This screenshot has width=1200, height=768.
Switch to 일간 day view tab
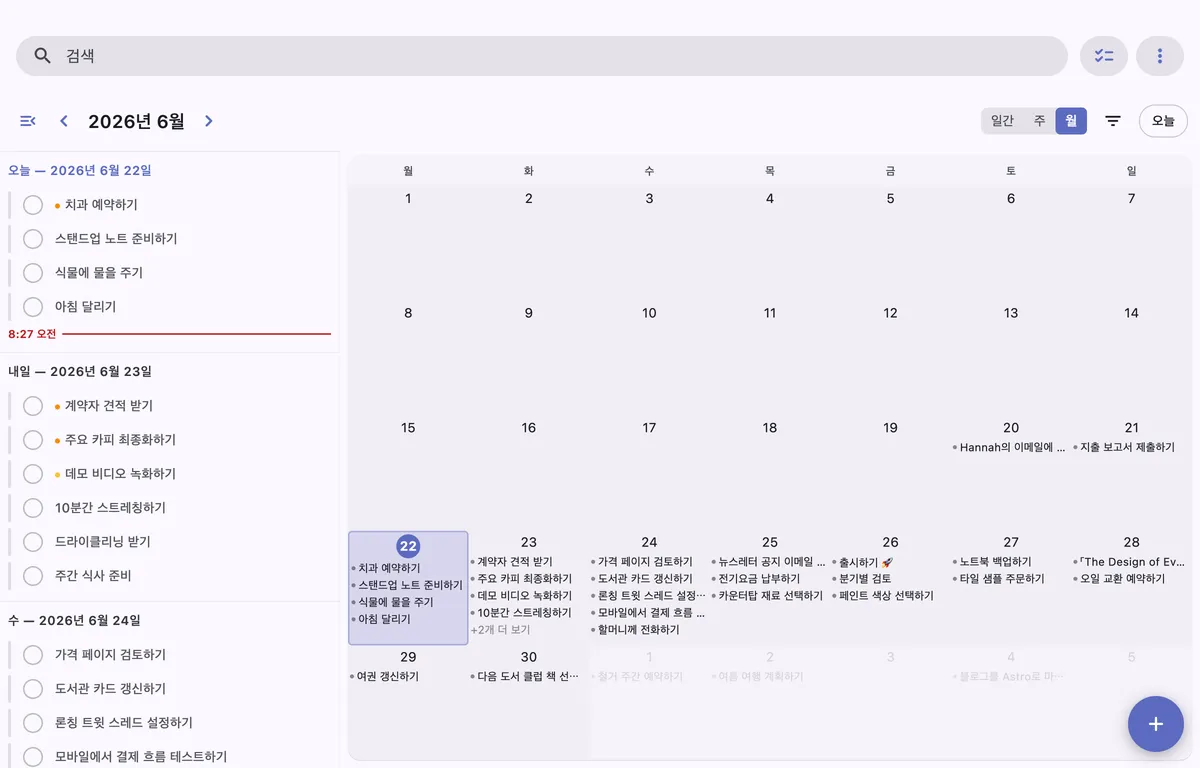pos(1002,121)
